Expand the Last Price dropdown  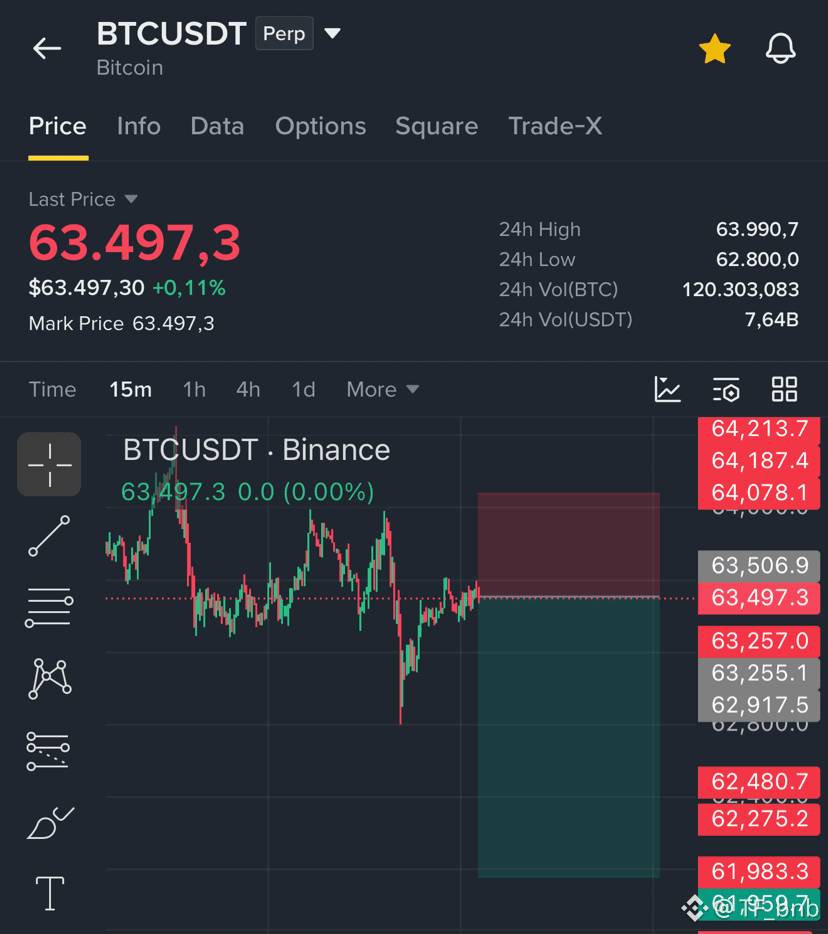[83, 199]
